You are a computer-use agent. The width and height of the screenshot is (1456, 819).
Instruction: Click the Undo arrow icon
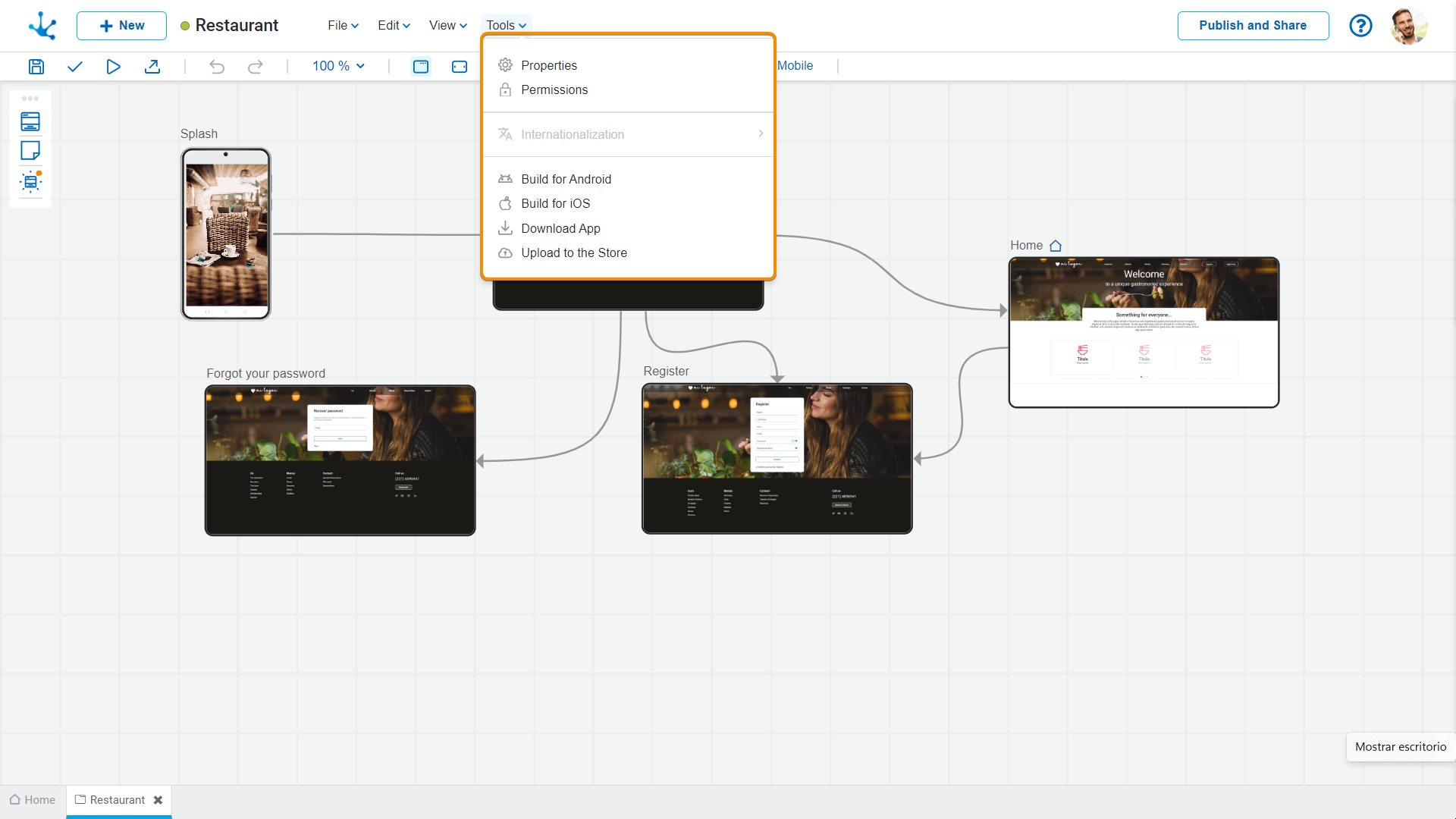click(217, 67)
